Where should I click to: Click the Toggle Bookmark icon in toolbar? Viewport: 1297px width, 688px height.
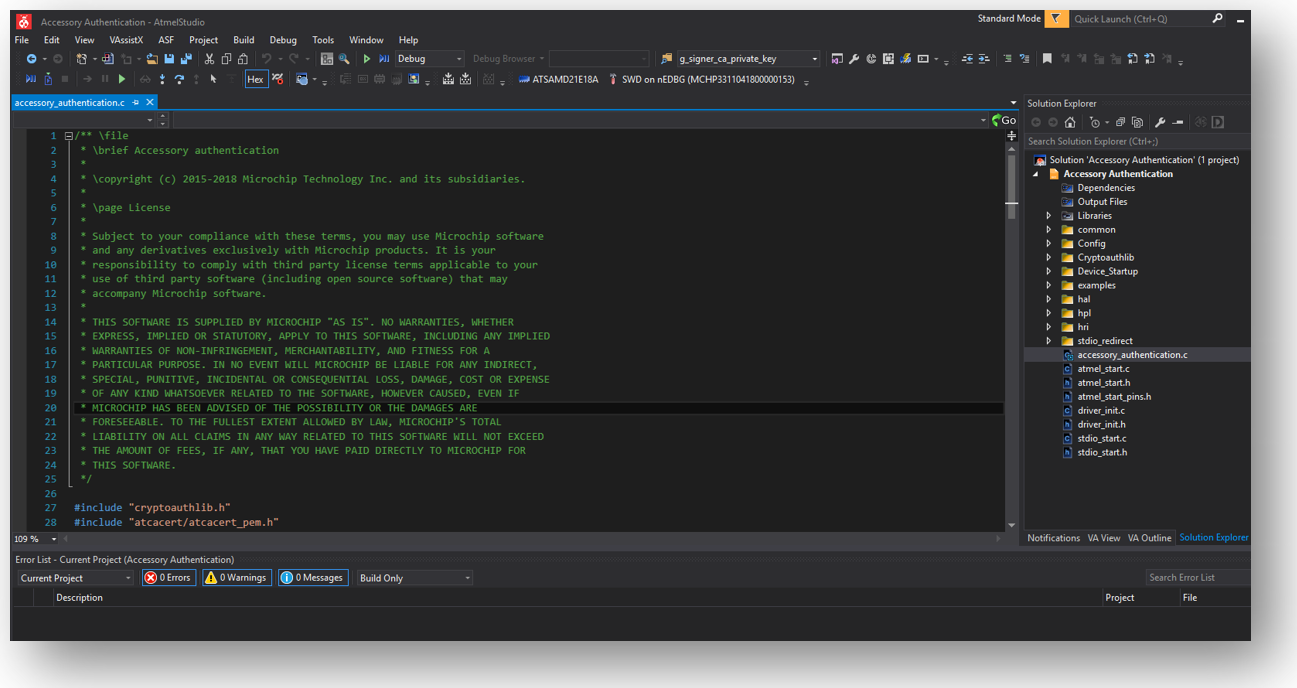click(x=1047, y=59)
